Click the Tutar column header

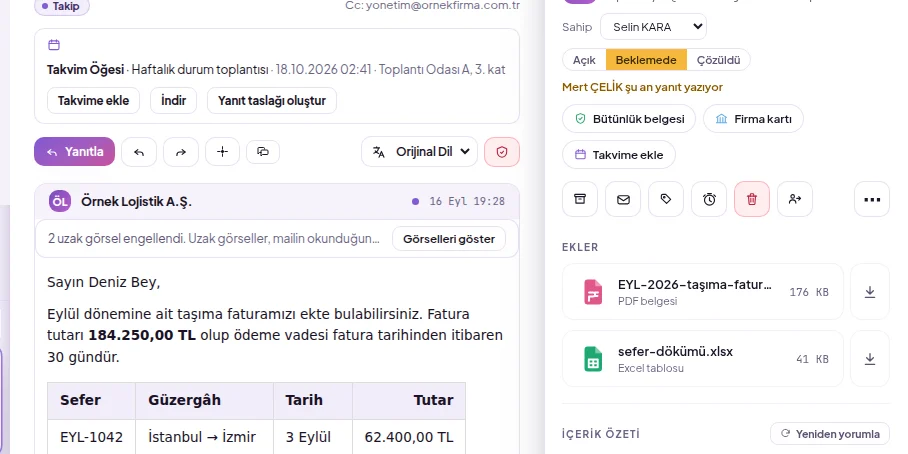pos(409,401)
